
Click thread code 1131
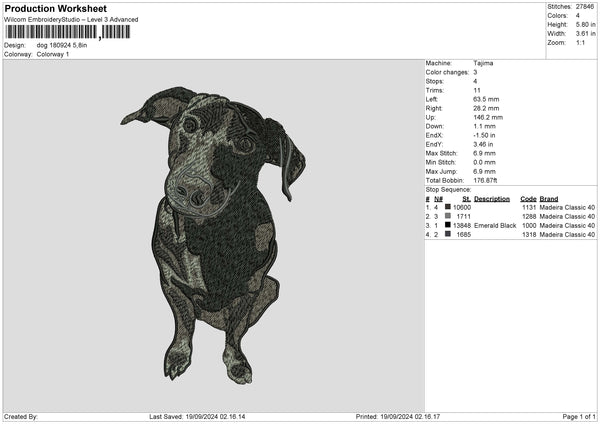click(x=529, y=207)
